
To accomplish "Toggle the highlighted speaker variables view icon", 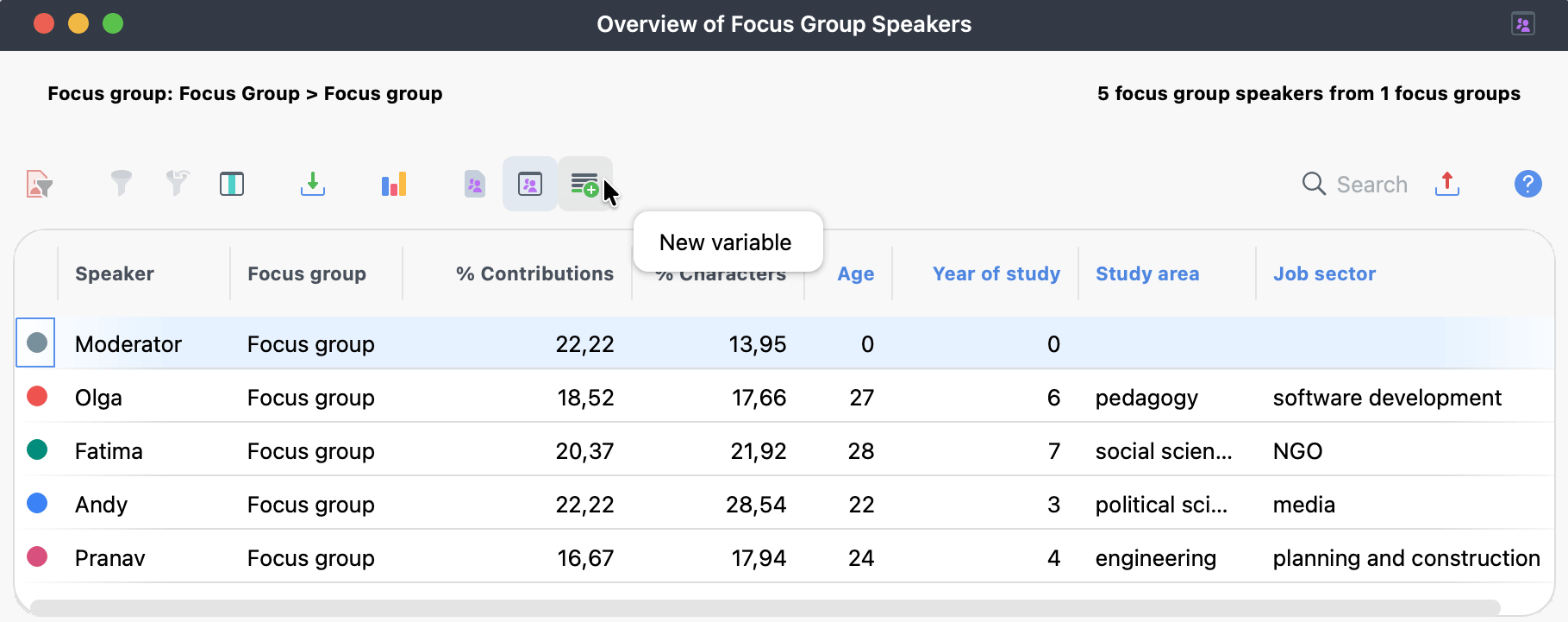I will pyautogui.click(x=530, y=184).
